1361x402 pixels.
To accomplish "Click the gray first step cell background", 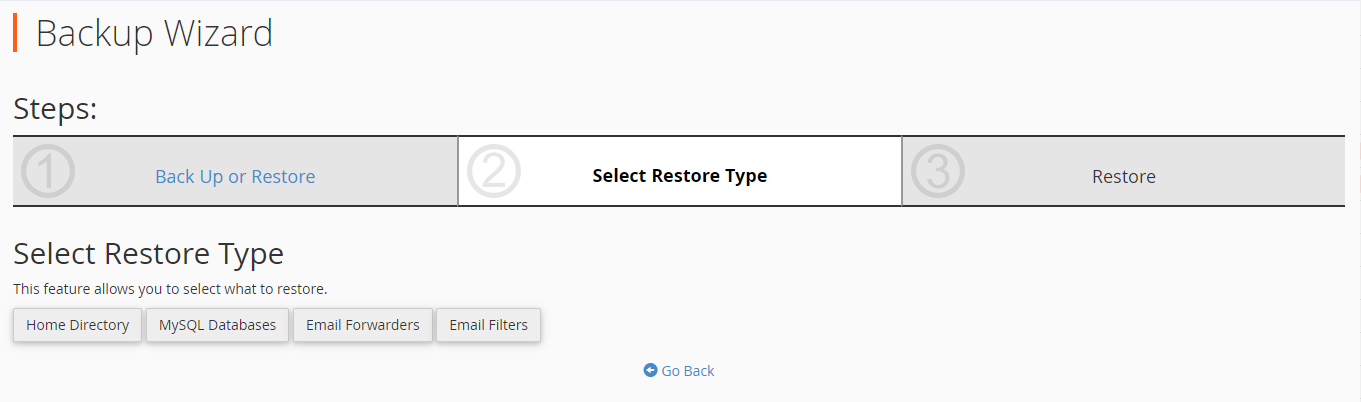I will point(235,171).
